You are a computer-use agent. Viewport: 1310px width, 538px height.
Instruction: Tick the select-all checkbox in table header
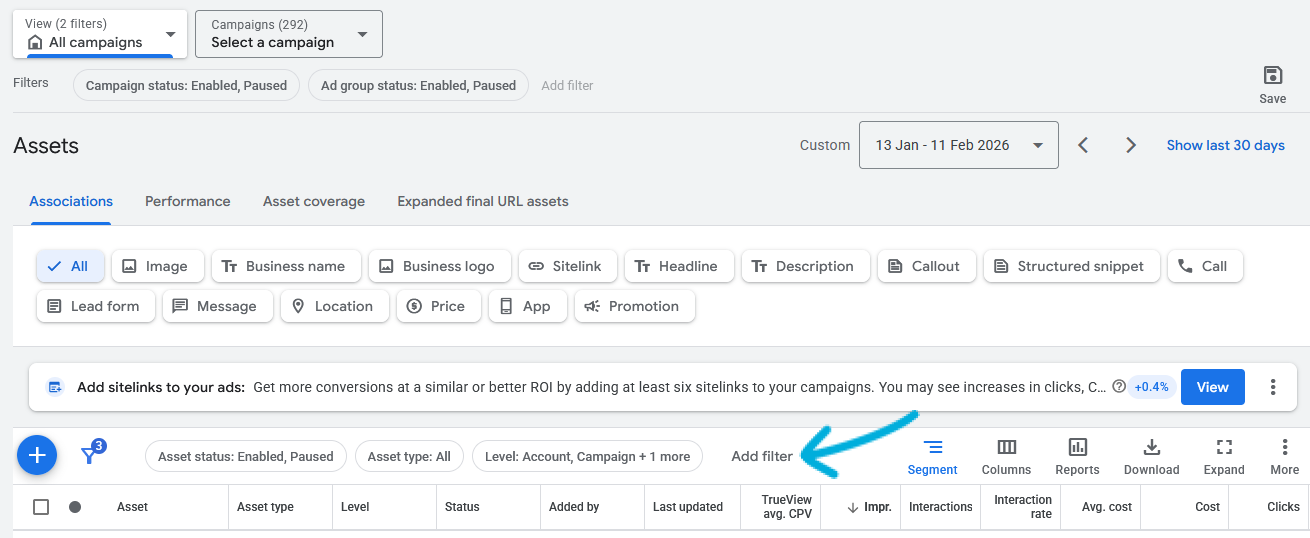(41, 507)
